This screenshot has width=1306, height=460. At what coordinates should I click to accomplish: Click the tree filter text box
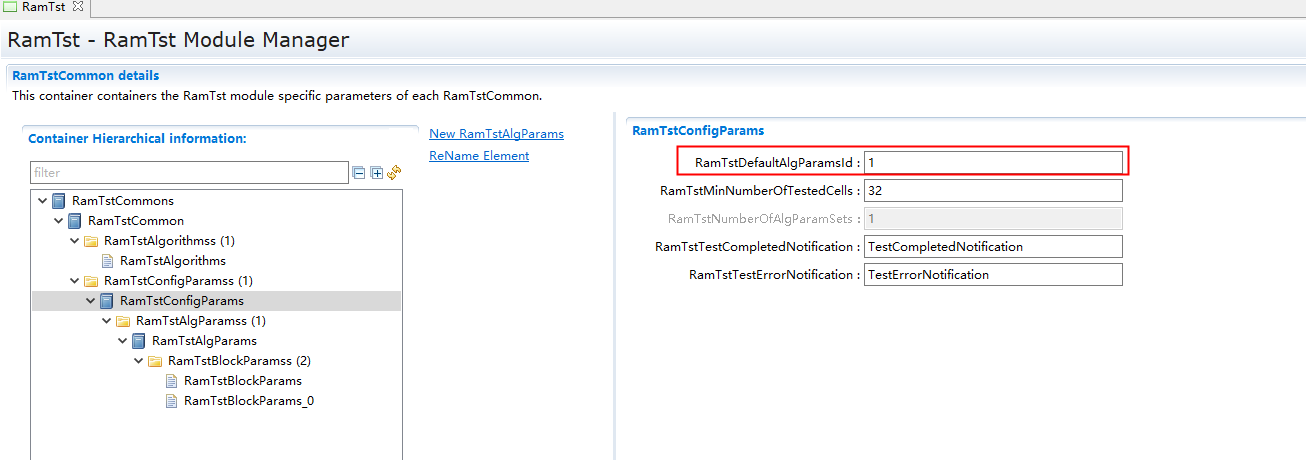pos(188,173)
